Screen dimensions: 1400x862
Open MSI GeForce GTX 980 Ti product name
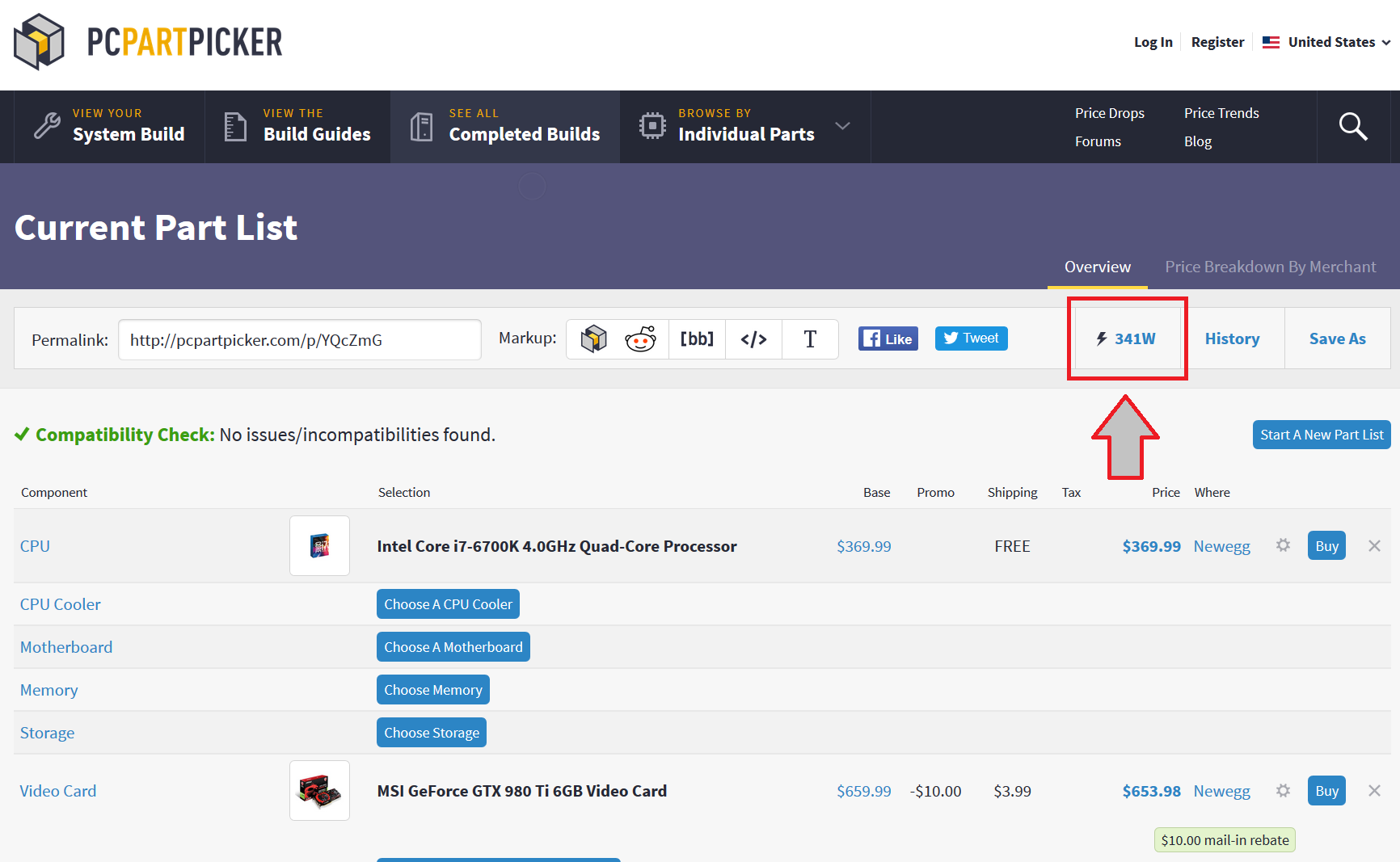(522, 791)
